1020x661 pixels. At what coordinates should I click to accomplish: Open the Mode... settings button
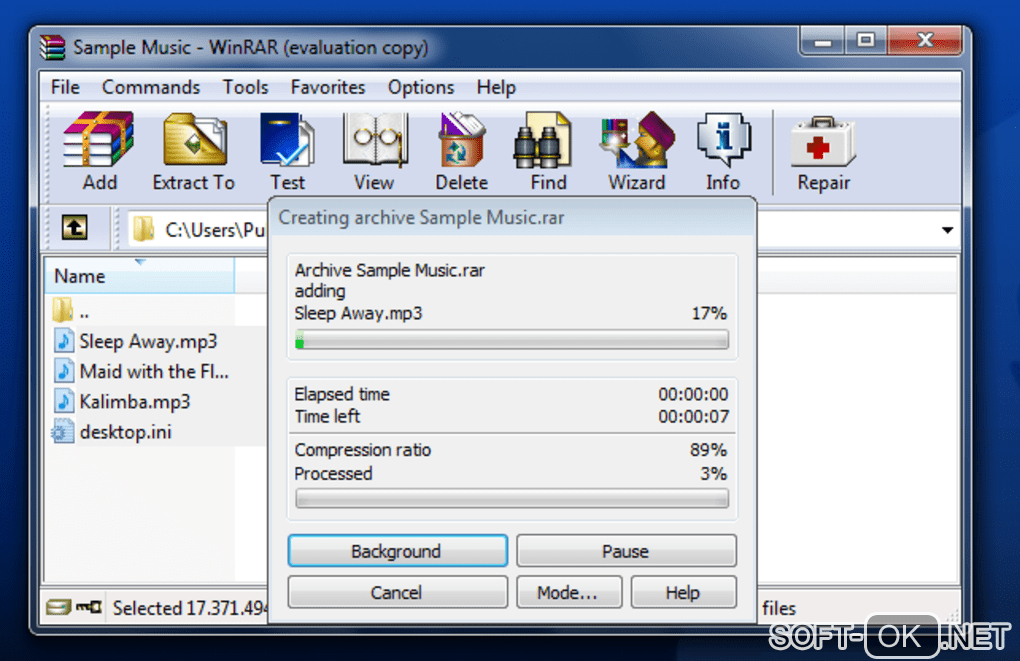tap(569, 592)
